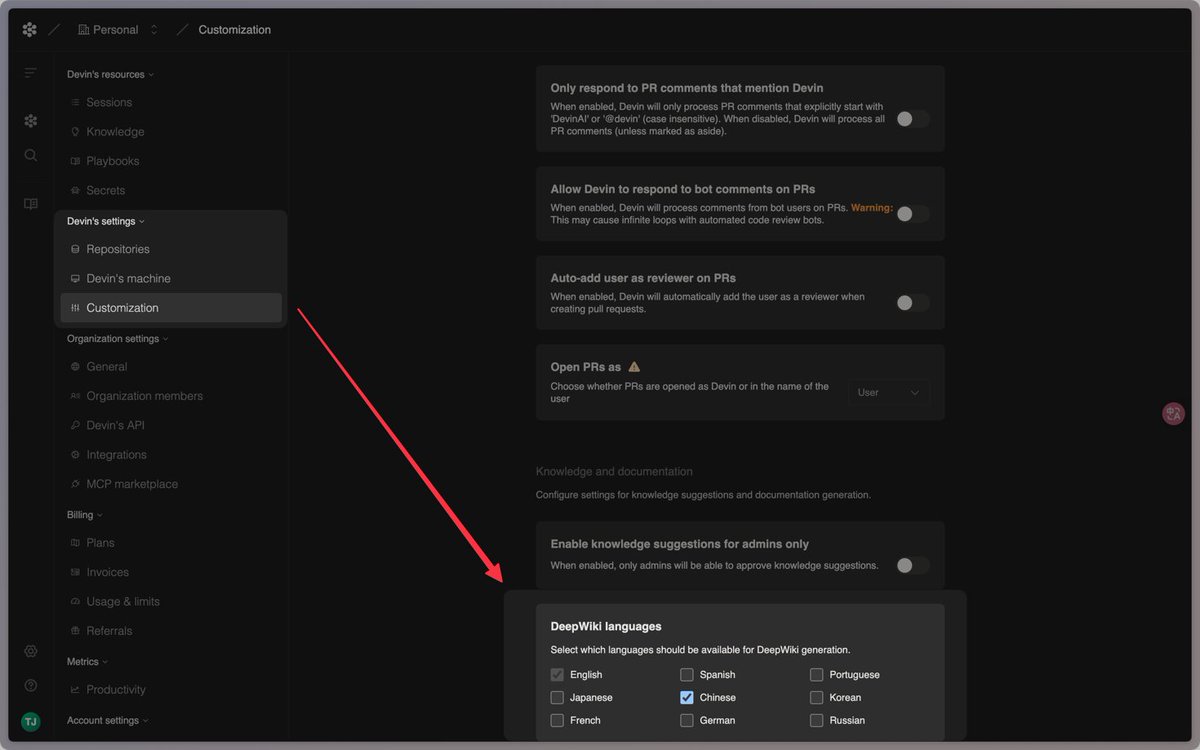Toggle Only respond to PR comments mentioning Devin
Screen dimensions: 1200x750
click(x=912, y=119)
